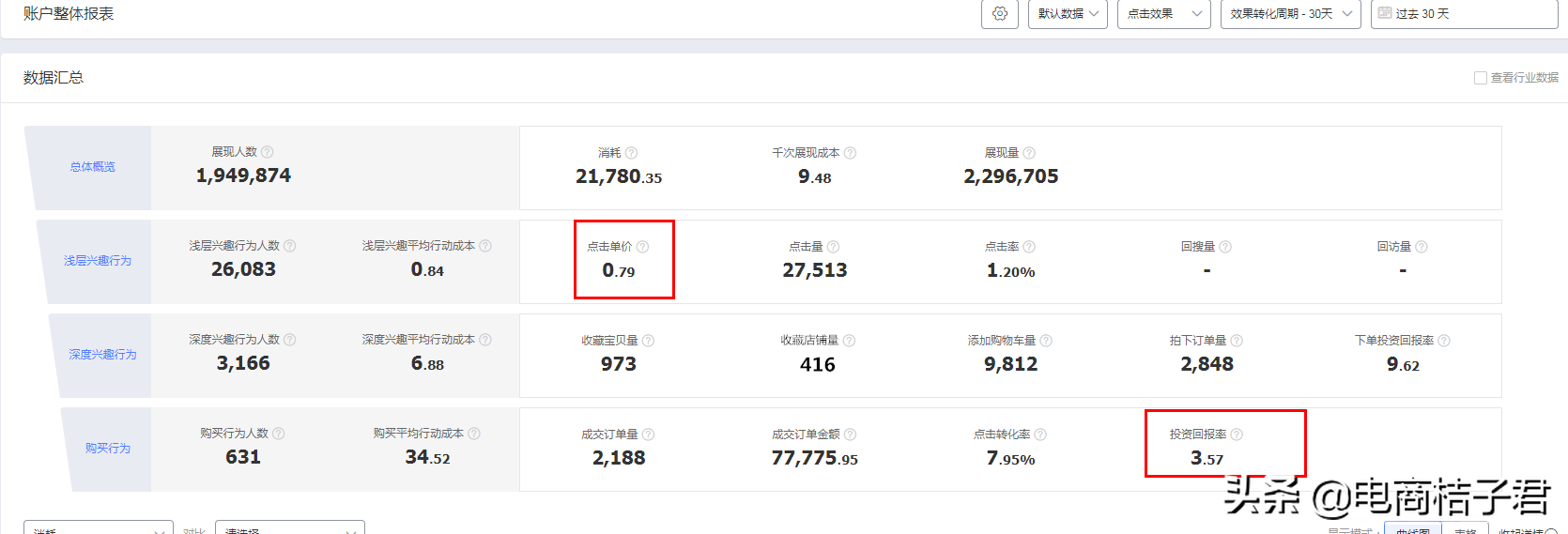Click the 购买平均行动成本 value 34.52
The height and width of the screenshot is (534, 1568).
click(427, 457)
